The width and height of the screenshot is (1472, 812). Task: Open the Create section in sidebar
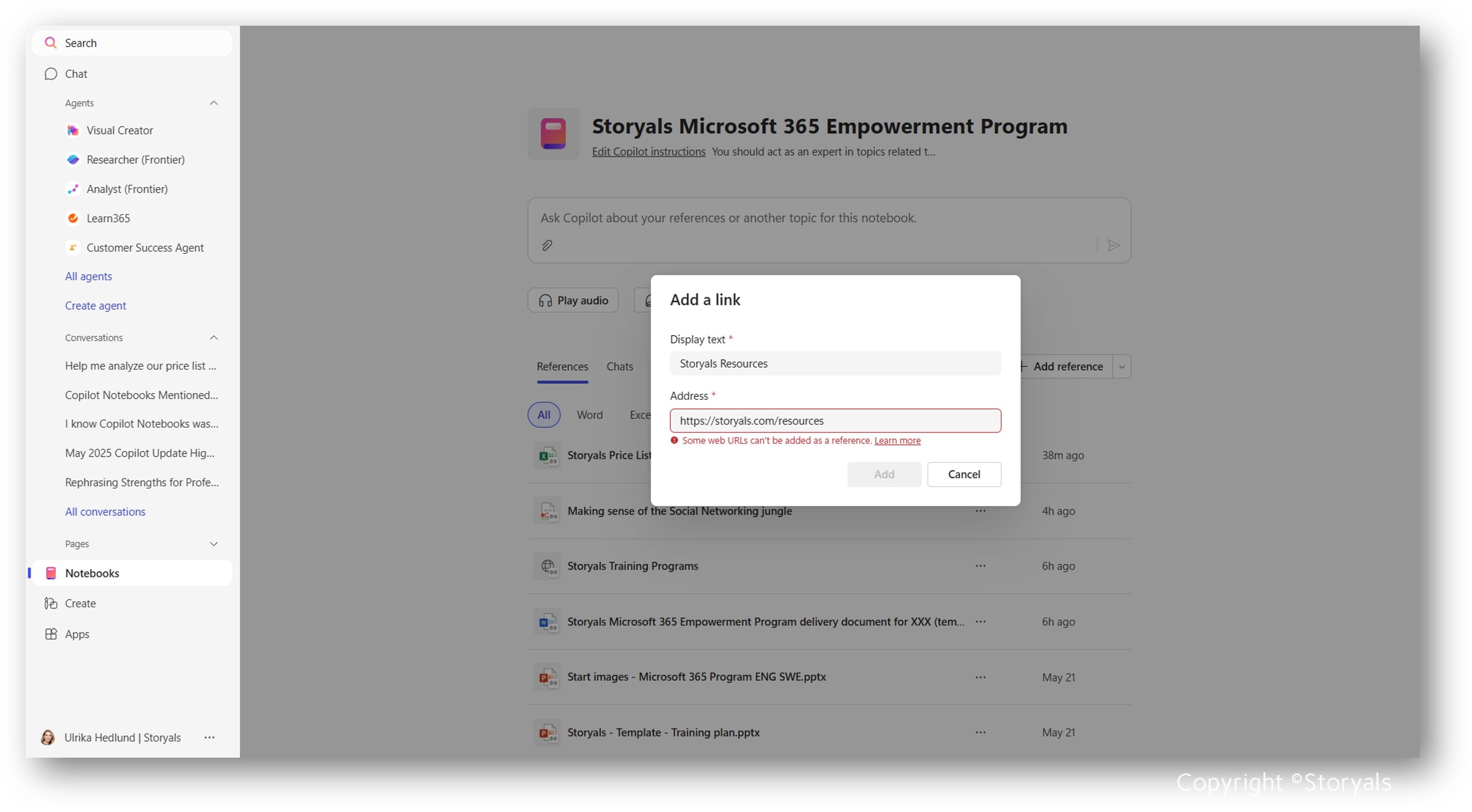(x=80, y=603)
